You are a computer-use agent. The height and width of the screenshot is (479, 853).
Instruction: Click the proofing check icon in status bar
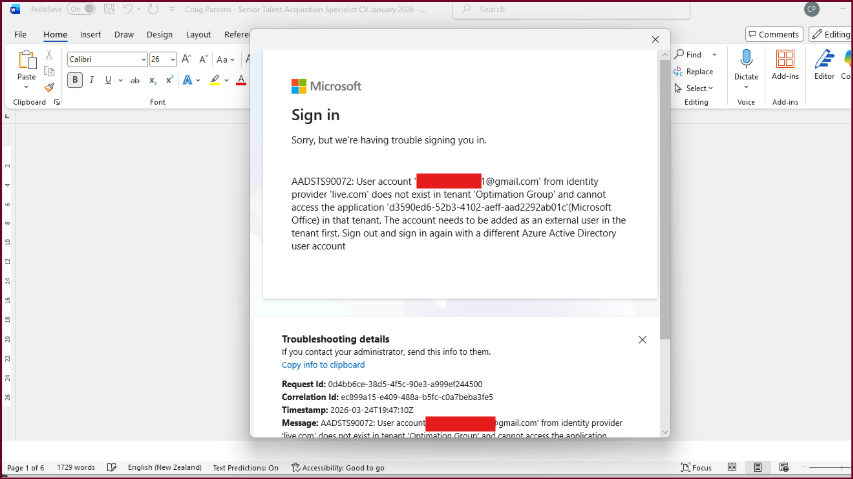coord(112,468)
